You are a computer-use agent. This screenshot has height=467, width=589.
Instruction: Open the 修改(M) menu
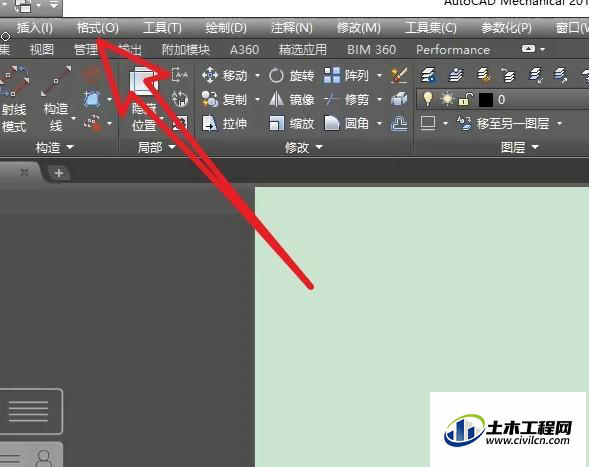coord(359,28)
